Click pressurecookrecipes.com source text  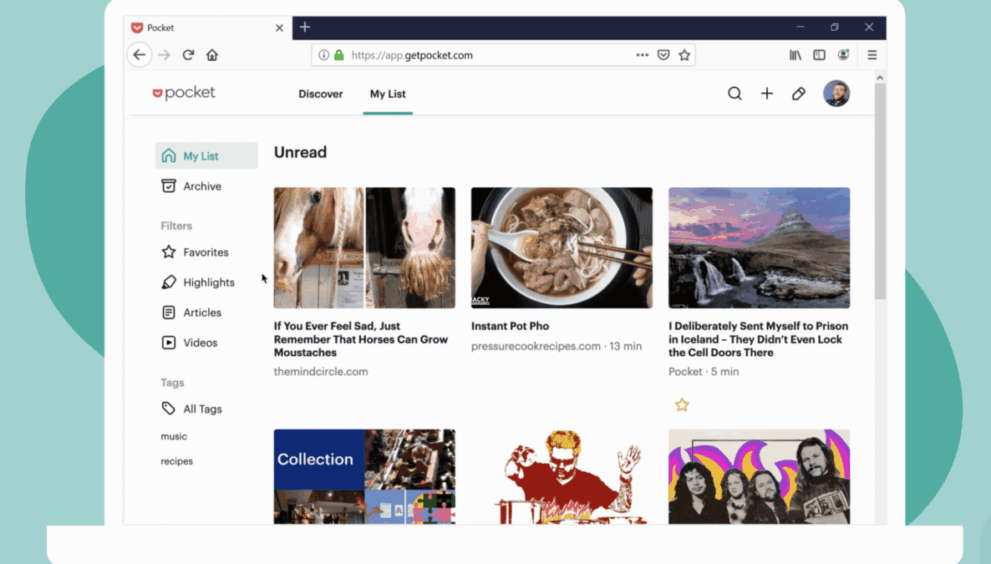pyautogui.click(x=536, y=346)
